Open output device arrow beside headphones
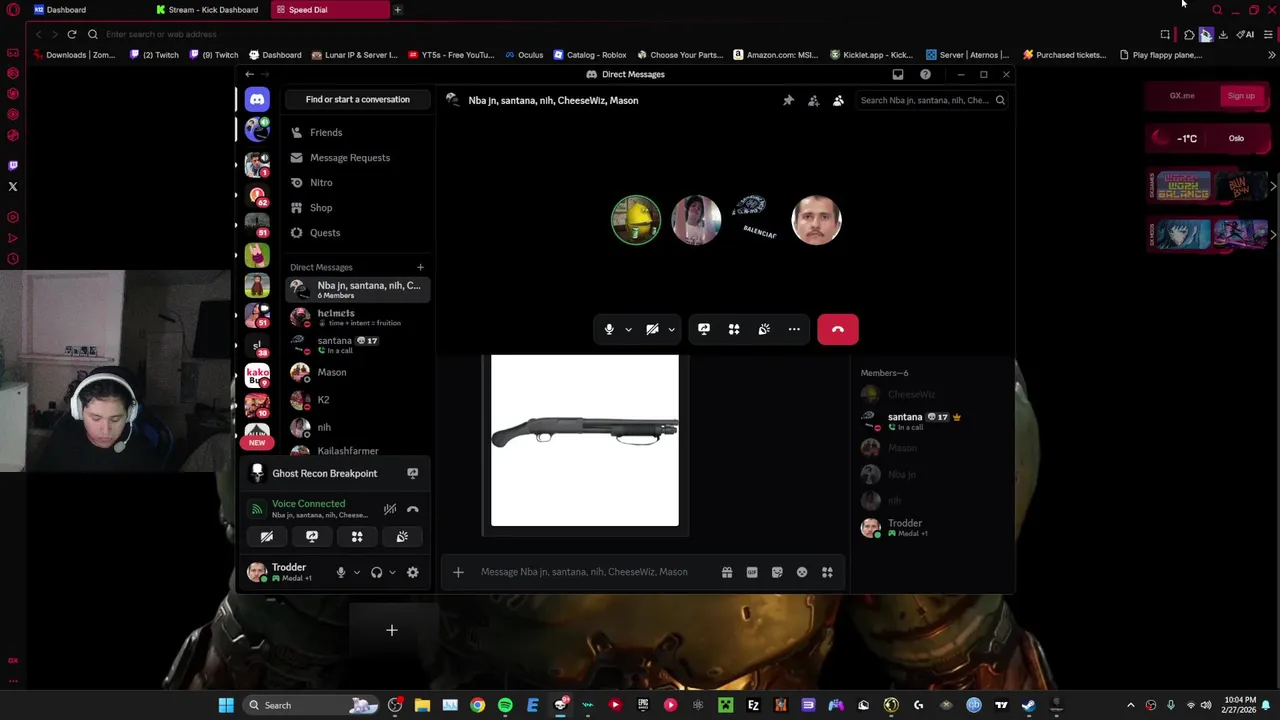Viewport: 1280px width, 720px height. (x=392, y=572)
